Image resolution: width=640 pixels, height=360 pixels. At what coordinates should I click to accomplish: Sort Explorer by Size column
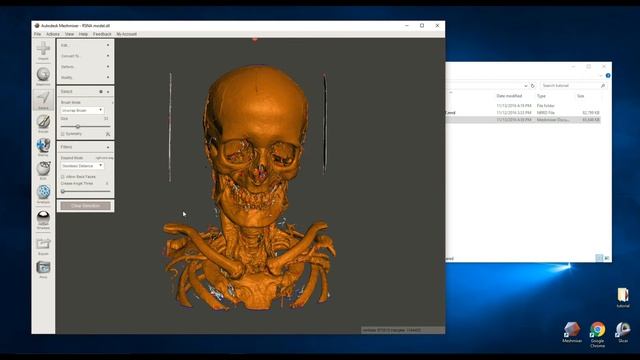tap(580, 96)
